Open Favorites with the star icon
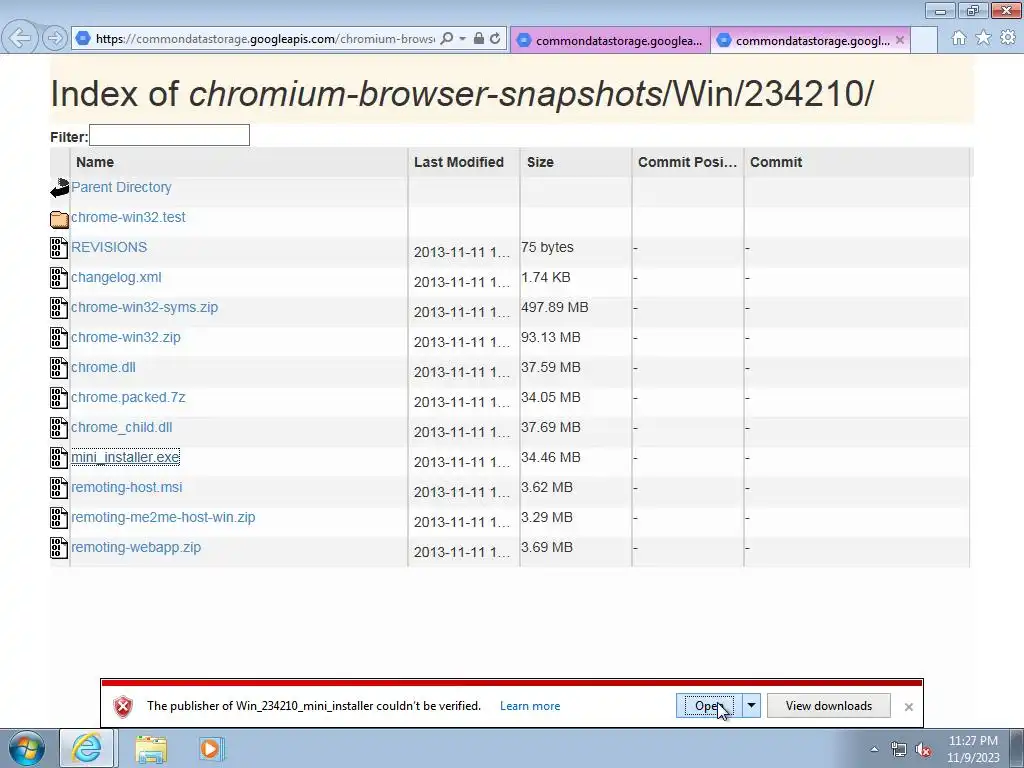Screen dimensions: 1024x768 pos(983,38)
